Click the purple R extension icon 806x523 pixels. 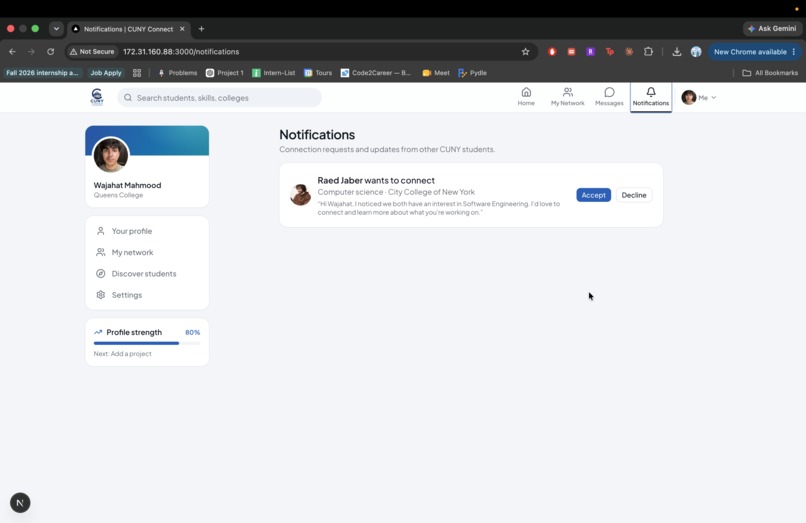(590, 51)
